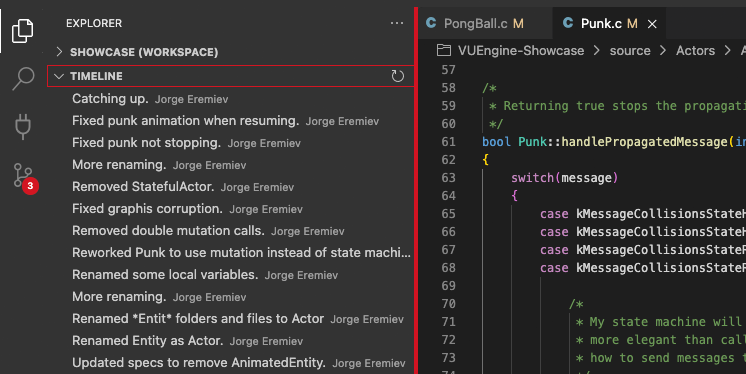Collapse the TIMELINE section

pos(231,76)
